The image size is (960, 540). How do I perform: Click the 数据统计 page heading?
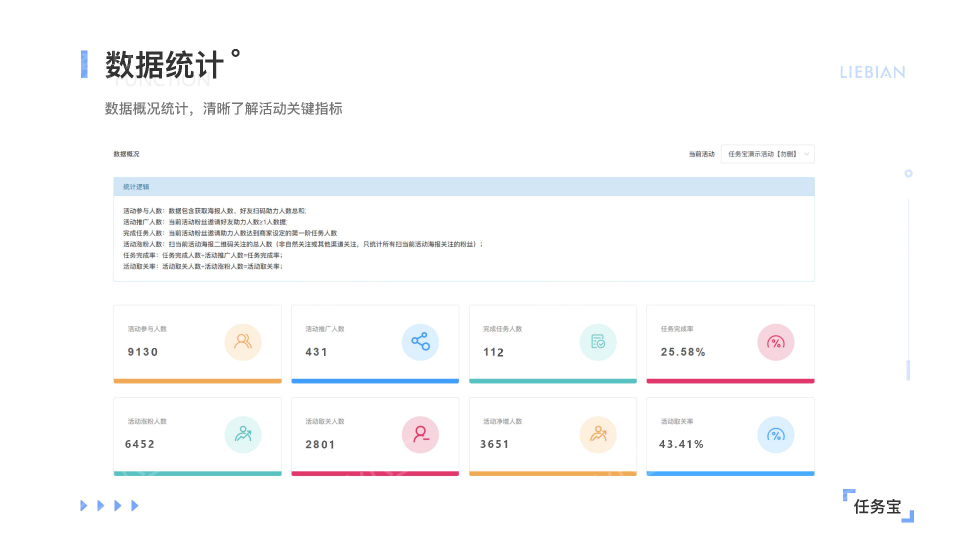164,65
